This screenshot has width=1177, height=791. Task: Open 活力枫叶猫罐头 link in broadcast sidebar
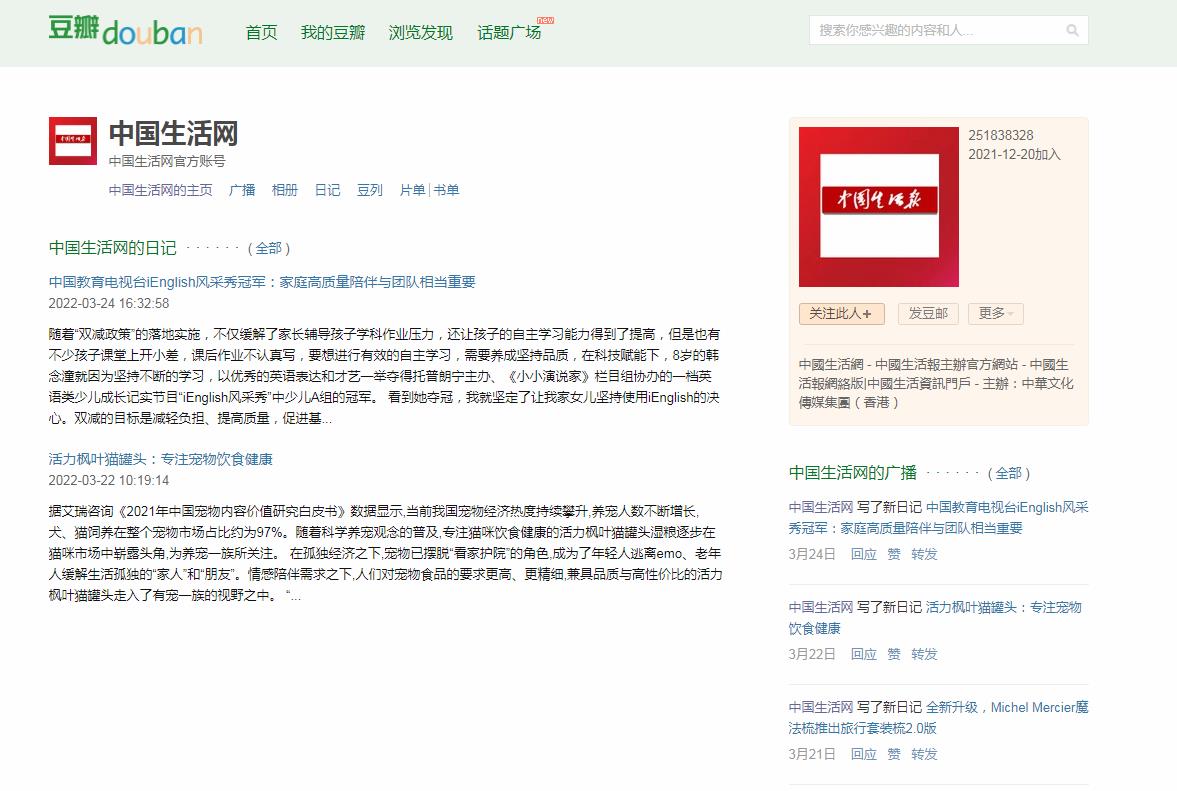935,618
